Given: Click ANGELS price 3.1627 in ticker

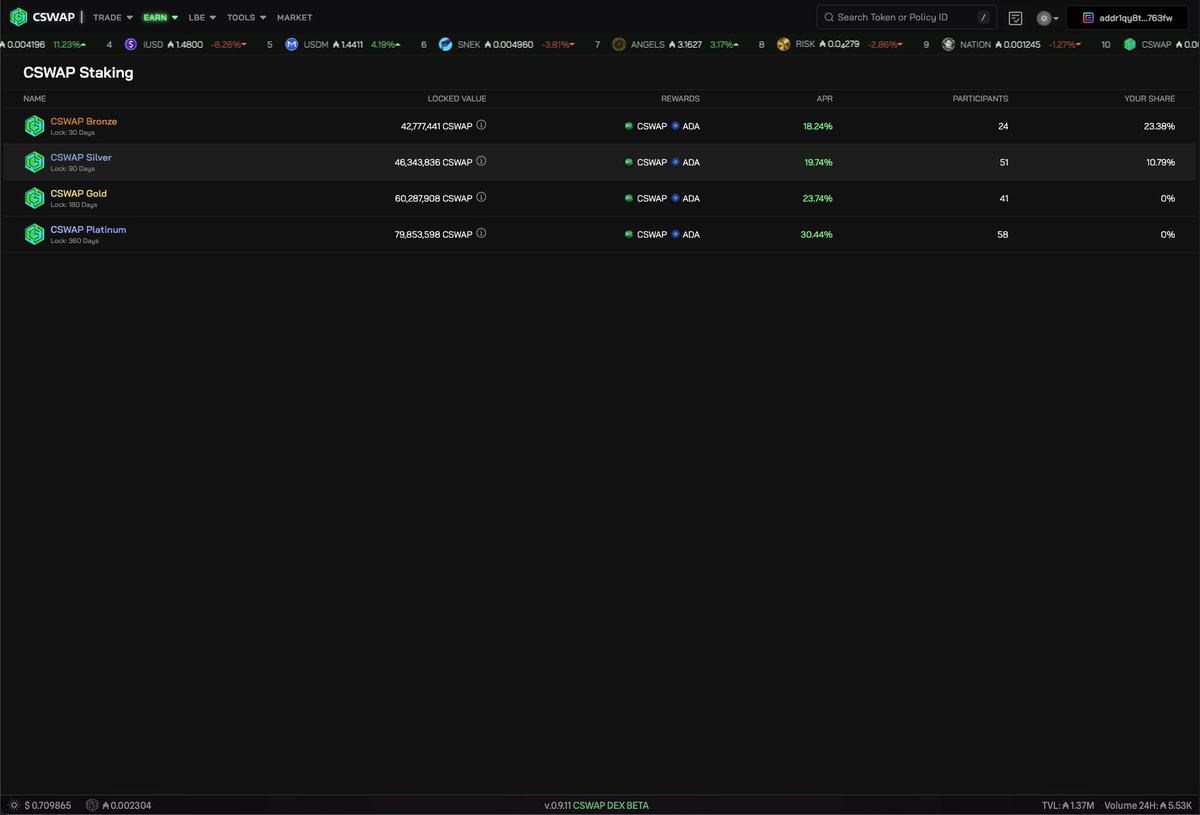Looking at the screenshot, I should pos(687,45).
